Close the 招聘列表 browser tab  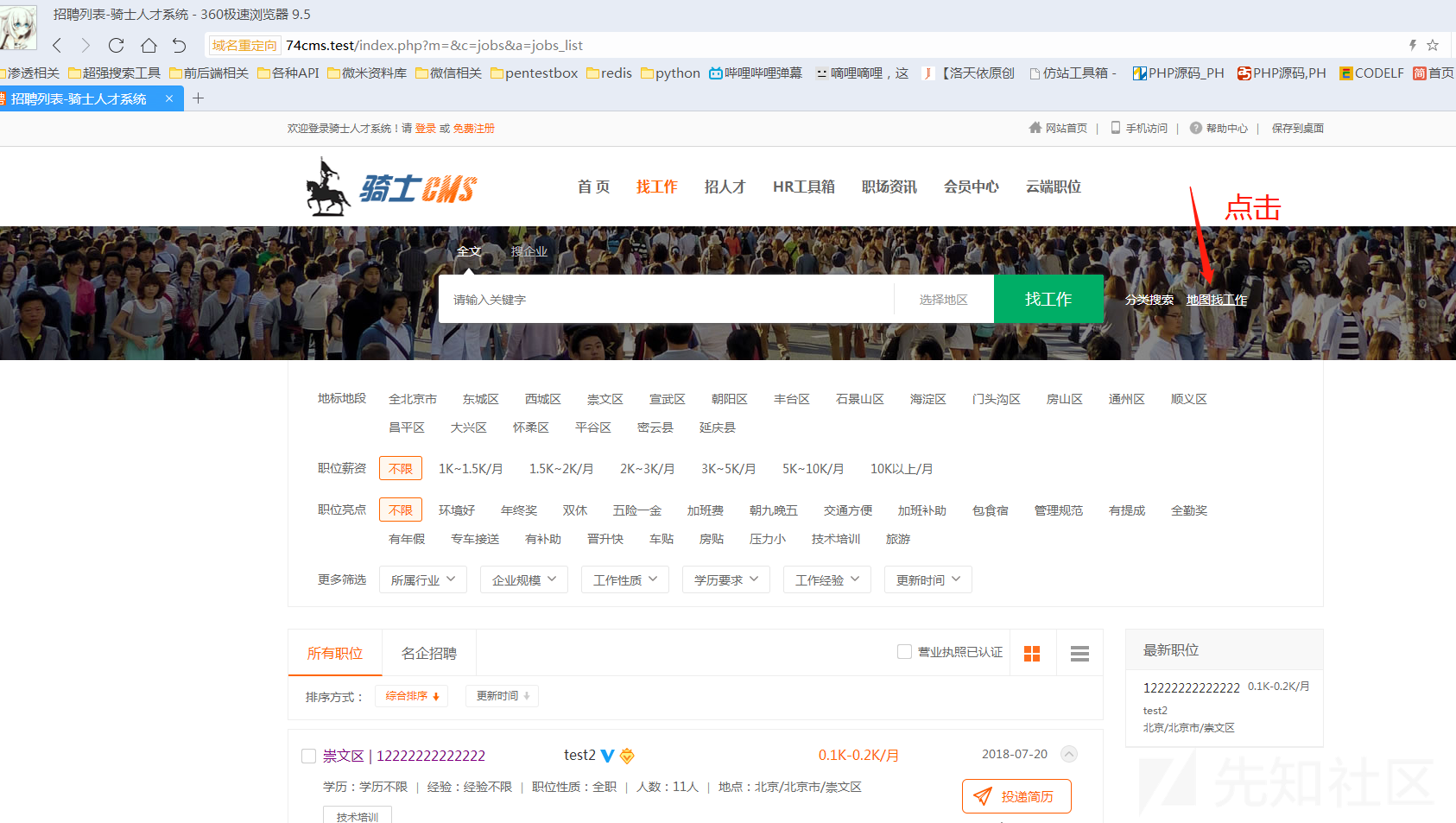click(x=169, y=98)
